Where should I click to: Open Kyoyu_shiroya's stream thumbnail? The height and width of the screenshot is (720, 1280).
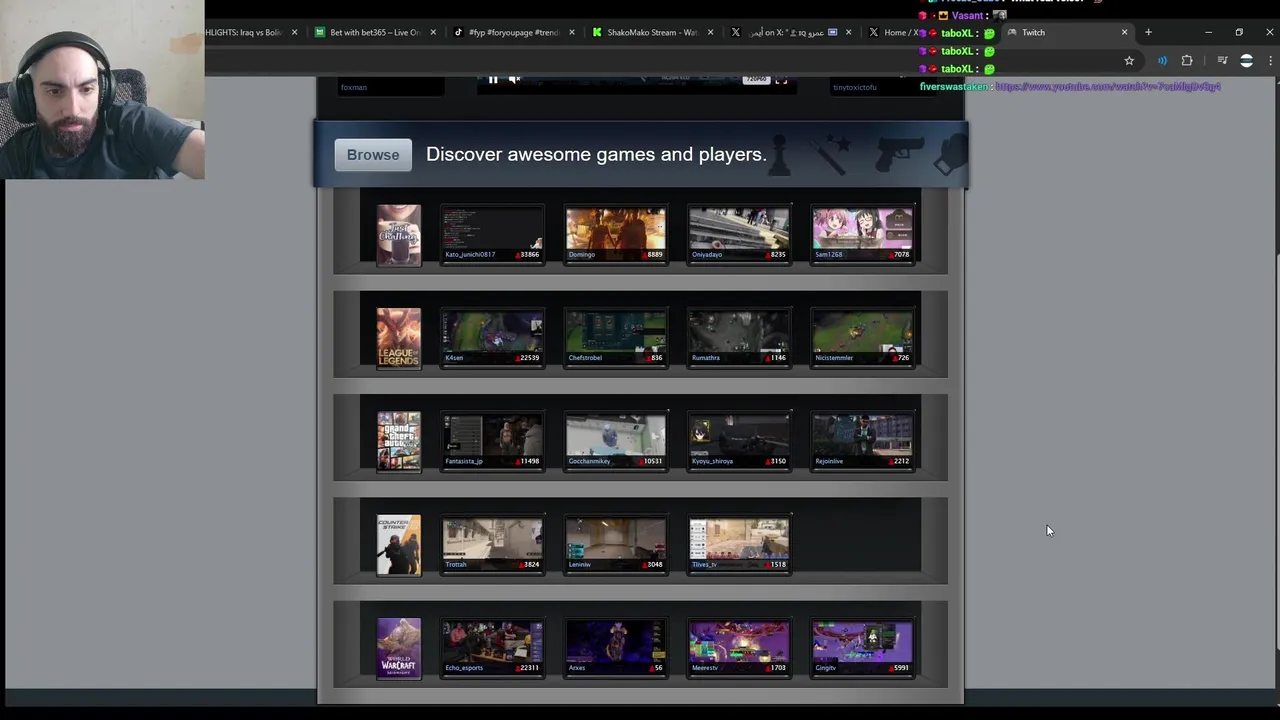(739, 441)
